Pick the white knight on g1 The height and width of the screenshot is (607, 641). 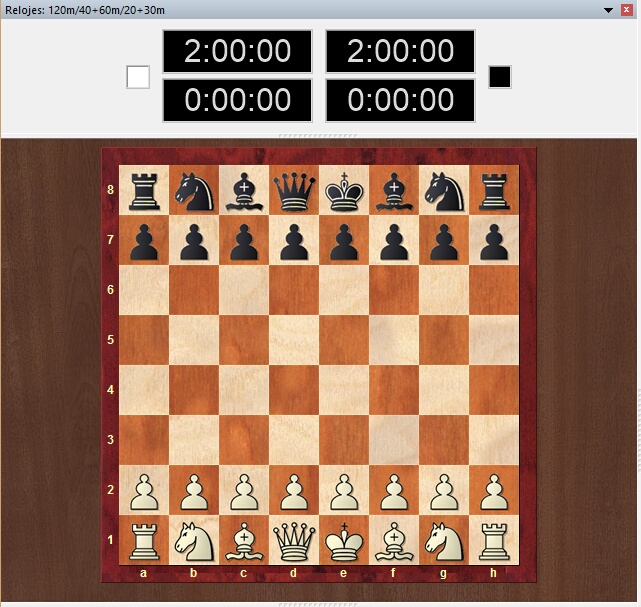tap(444, 540)
